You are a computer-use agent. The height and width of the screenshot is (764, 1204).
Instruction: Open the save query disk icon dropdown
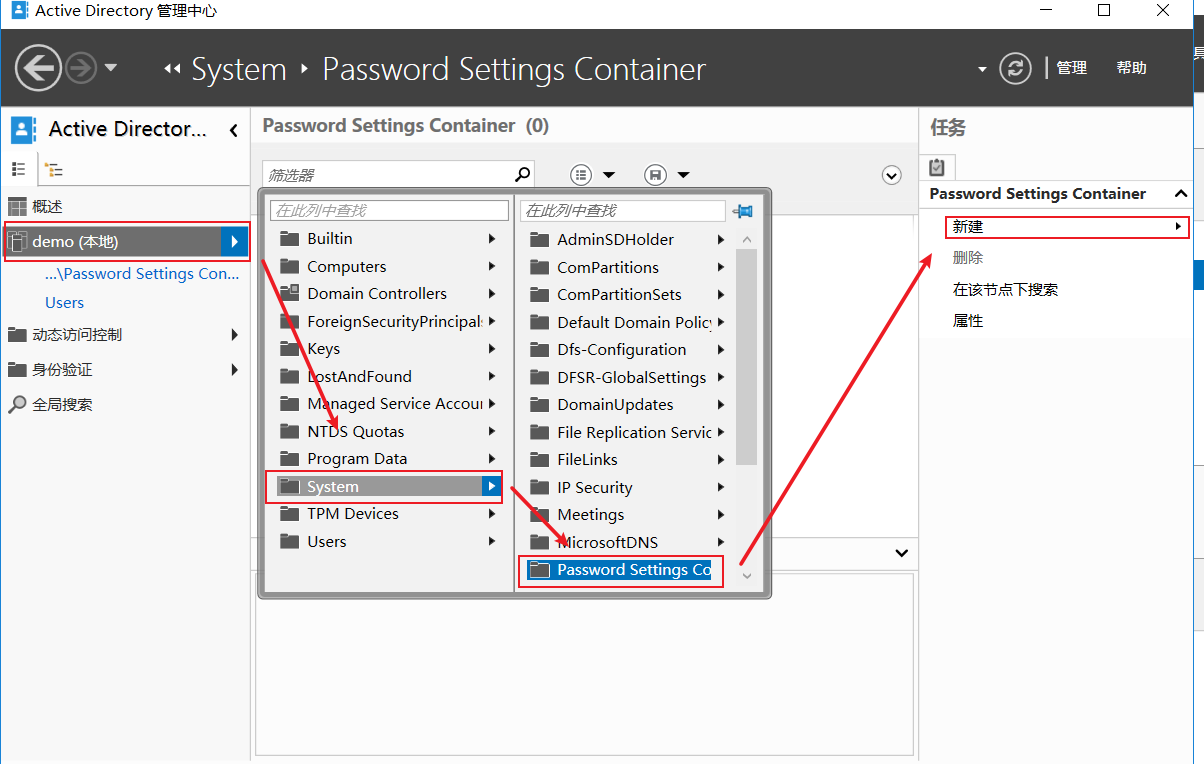[667, 175]
